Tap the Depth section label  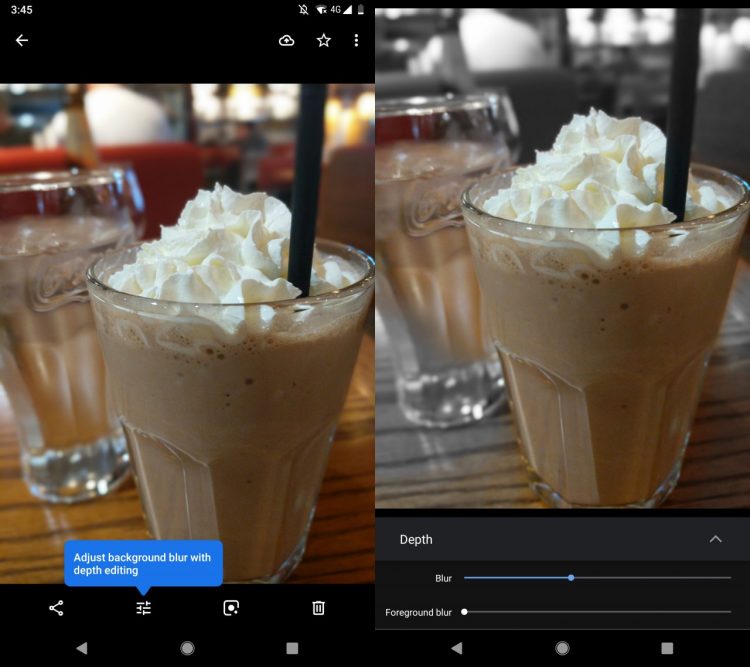point(416,540)
